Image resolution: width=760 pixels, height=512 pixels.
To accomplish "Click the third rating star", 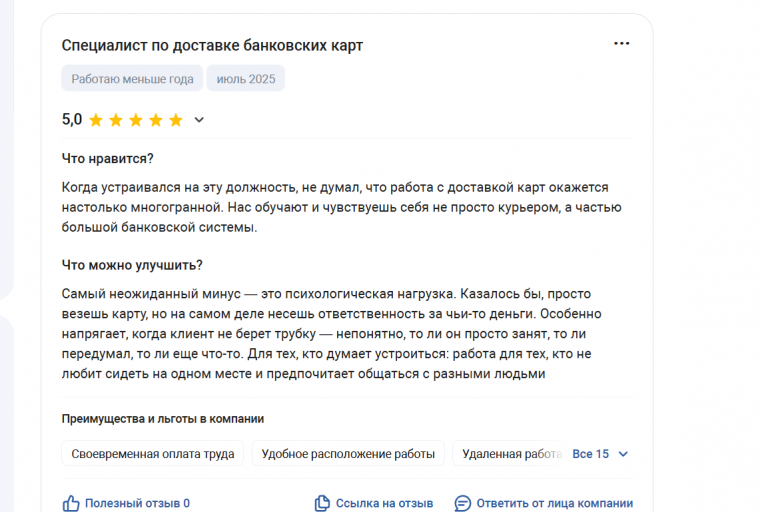I will [136, 120].
